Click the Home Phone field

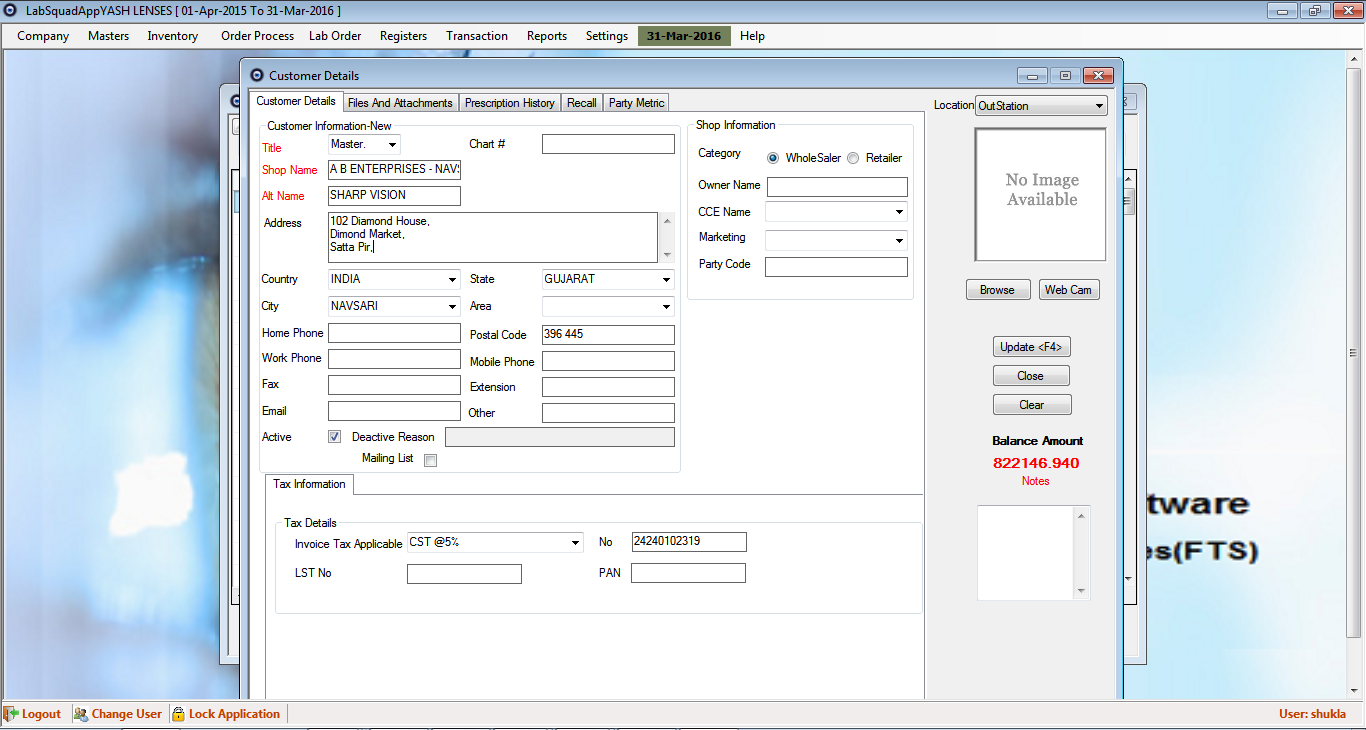[394, 333]
